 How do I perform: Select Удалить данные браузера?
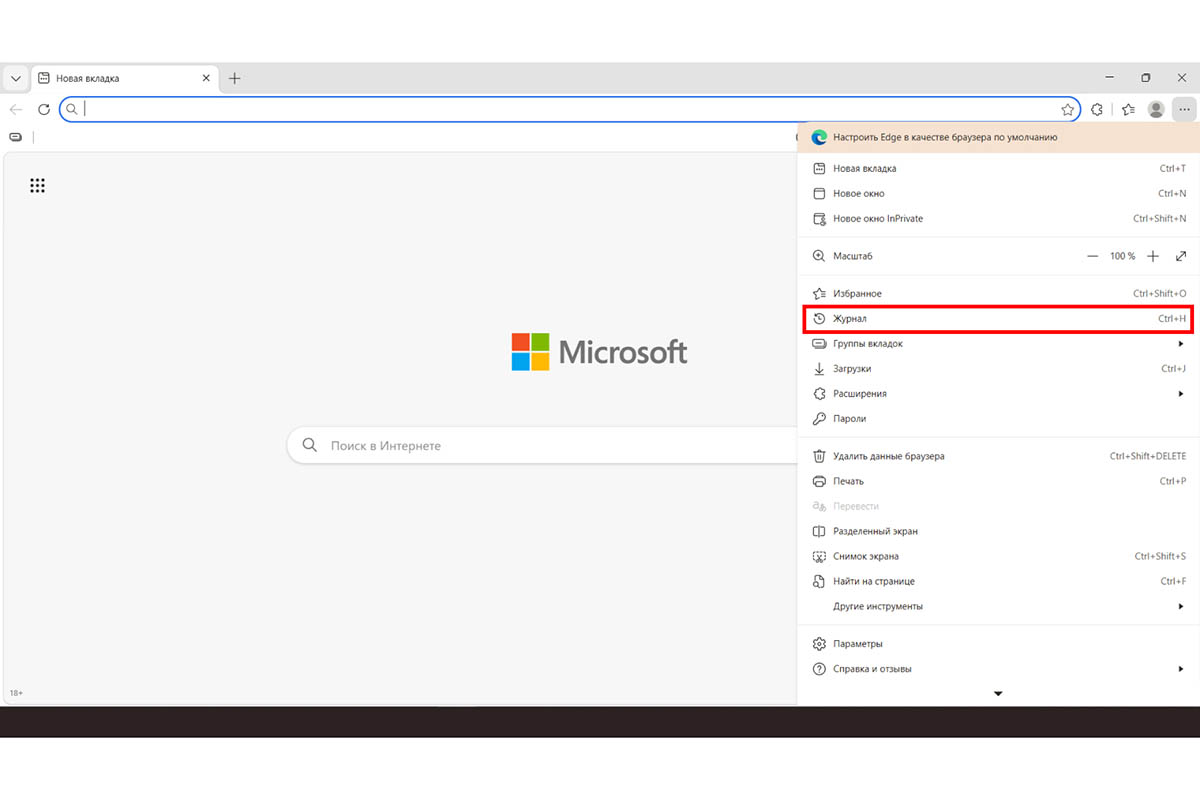pos(998,457)
